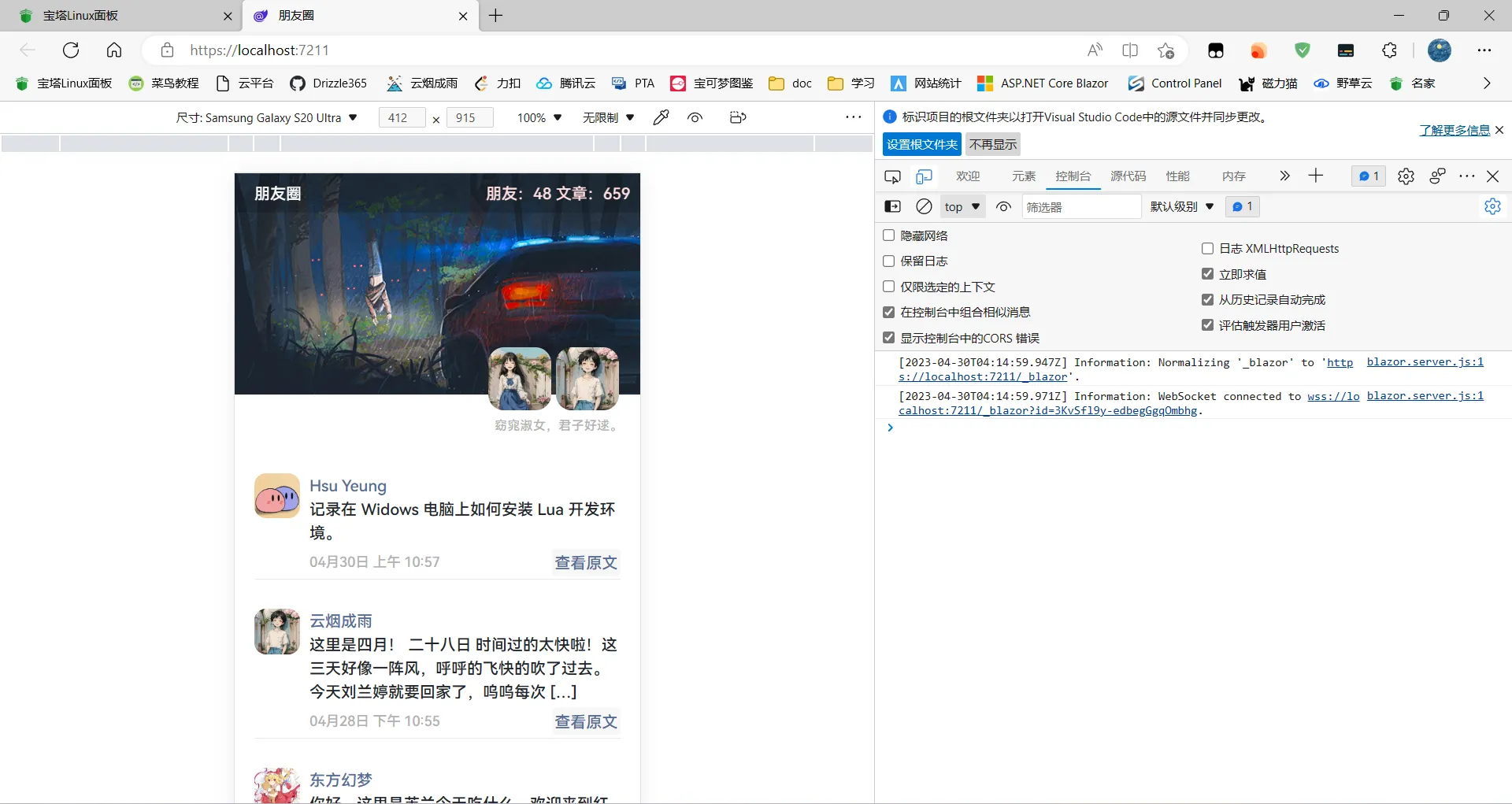
Task: Switch to the 性能 DevTools tab
Action: click(x=1178, y=176)
